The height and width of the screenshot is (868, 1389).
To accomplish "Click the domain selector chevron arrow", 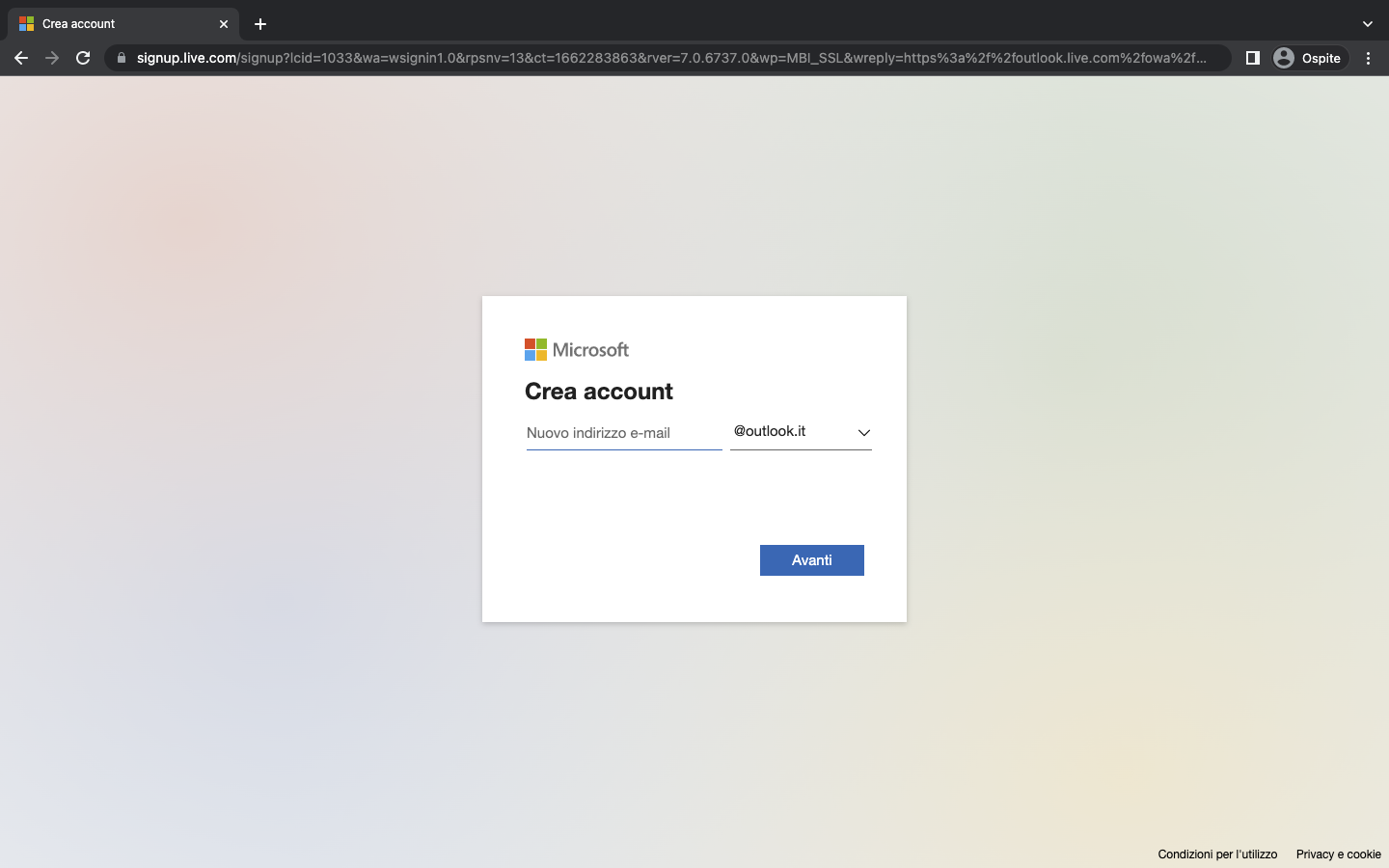I will point(863,433).
